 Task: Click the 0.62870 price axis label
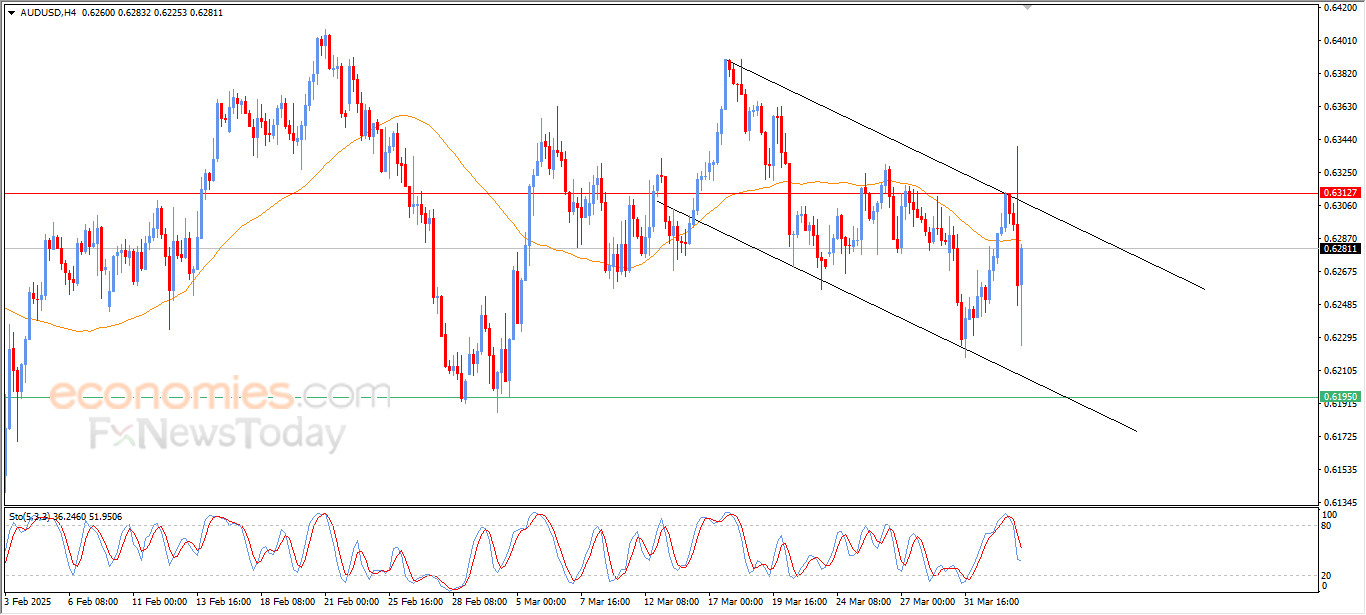pyautogui.click(x=1340, y=238)
